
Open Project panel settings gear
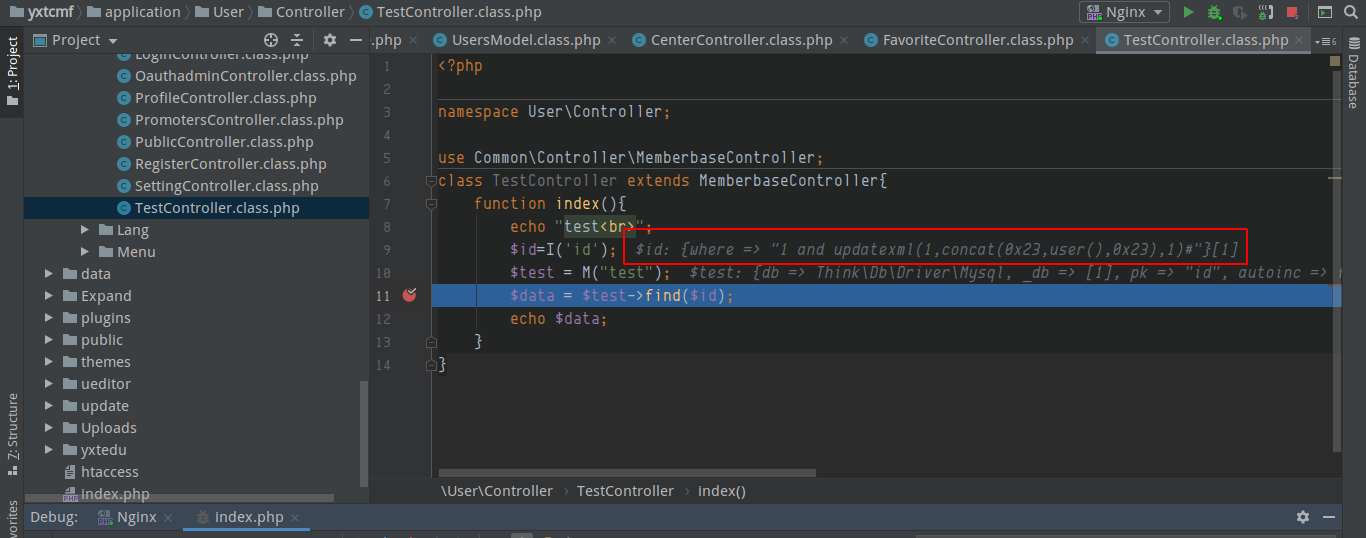pos(330,40)
